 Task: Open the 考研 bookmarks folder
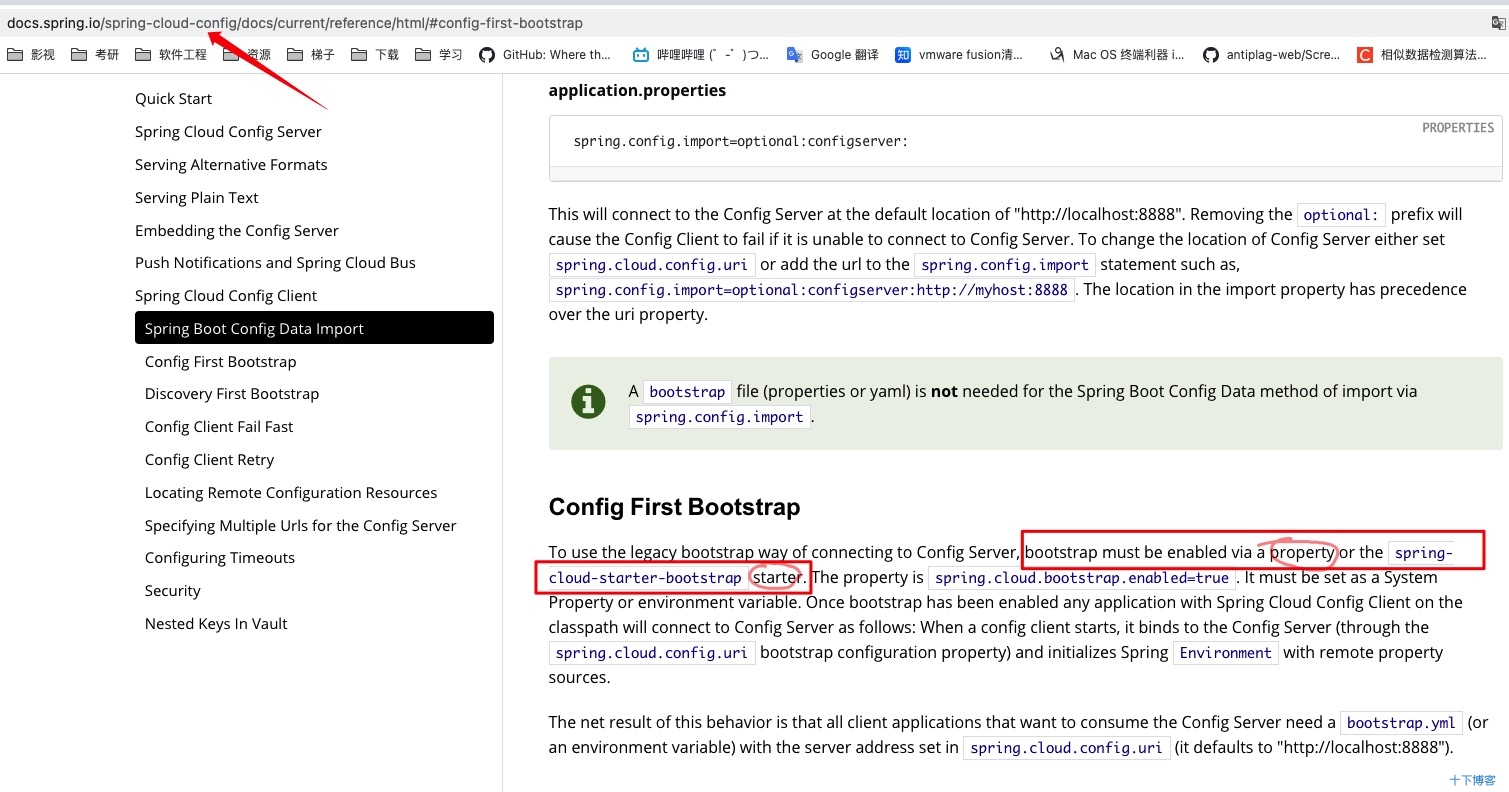pyautogui.click(x=96, y=55)
